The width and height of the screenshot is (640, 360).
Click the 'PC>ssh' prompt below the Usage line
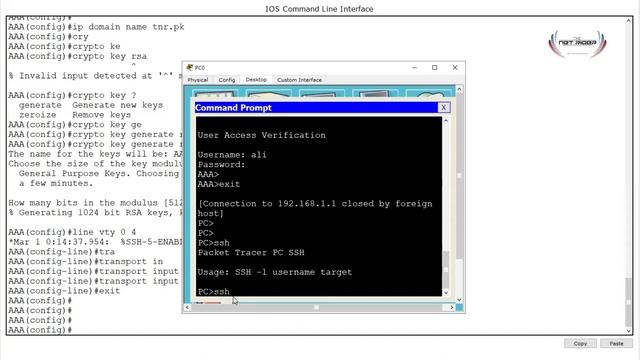(x=214, y=291)
